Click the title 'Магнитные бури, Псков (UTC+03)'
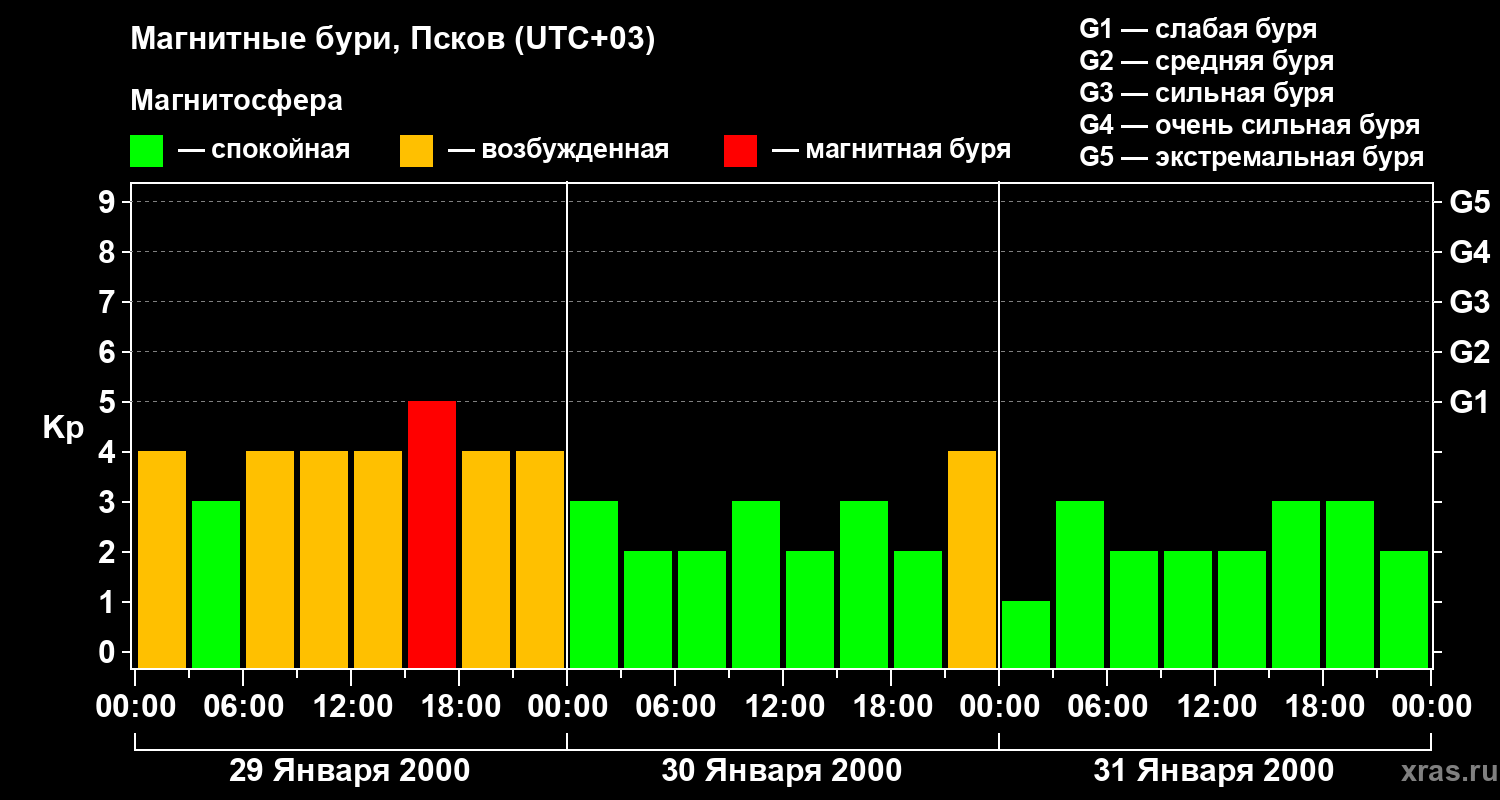Image resolution: width=1500 pixels, height=800 pixels. 393,41
